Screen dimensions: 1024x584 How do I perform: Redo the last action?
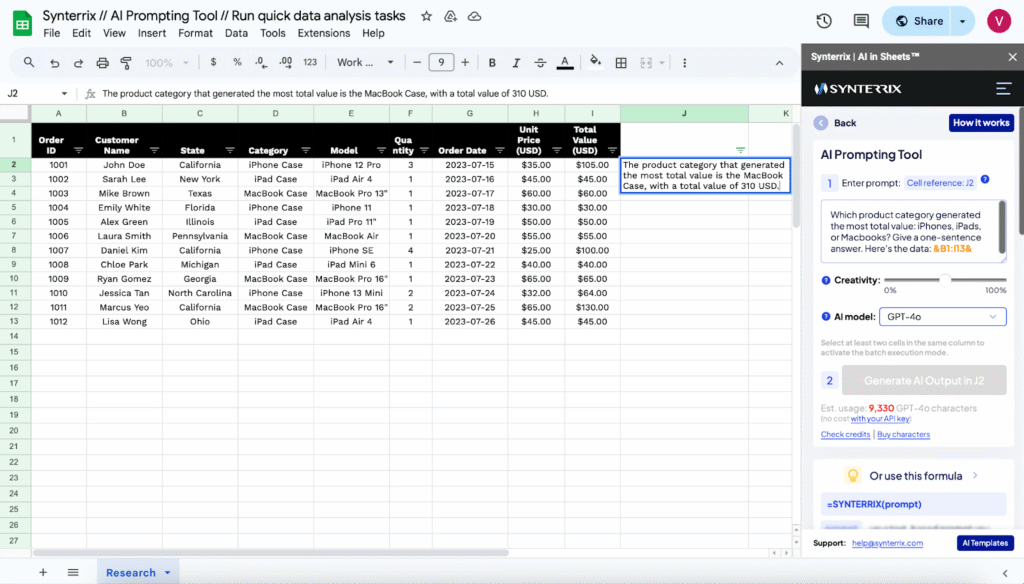pyautogui.click(x=78, y=63)
